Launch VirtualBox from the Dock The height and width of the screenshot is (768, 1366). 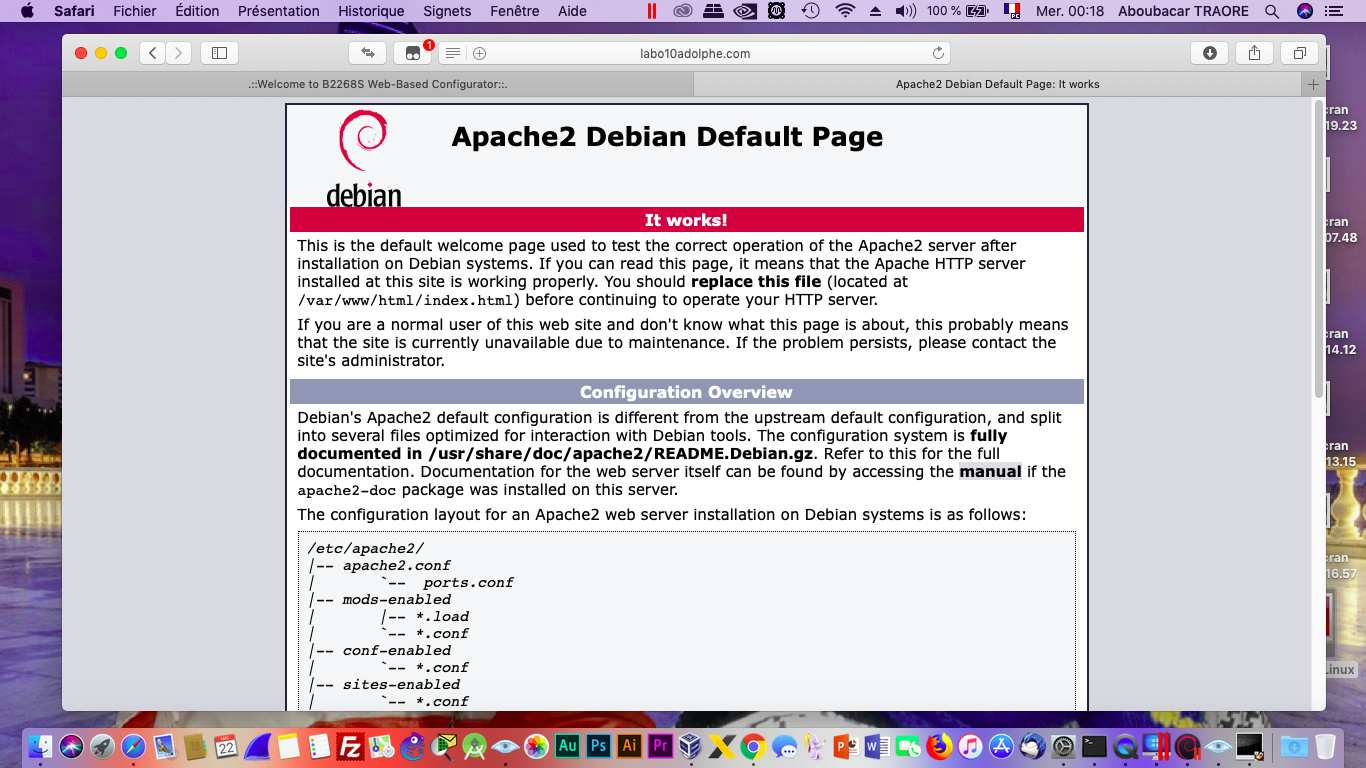690,746
